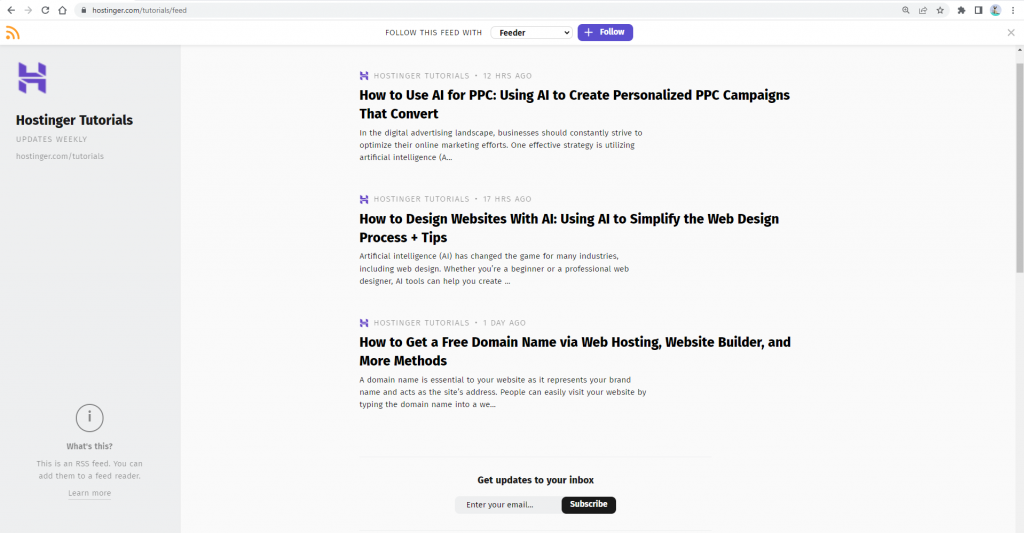Open the Chrome three-dot menu
The image size is (1024, 533).
click(x=1013, y=10)
